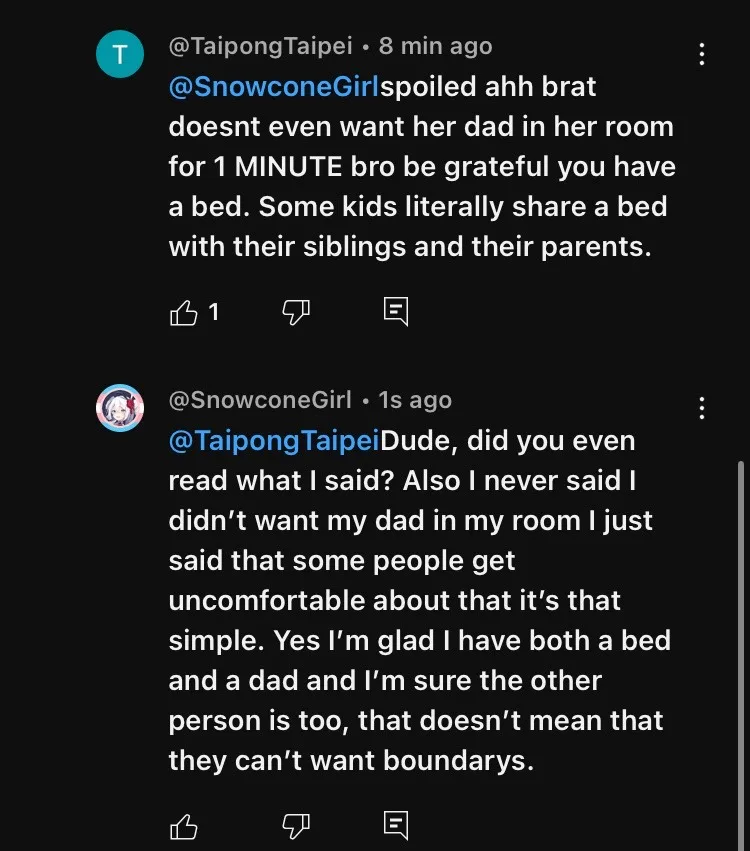Dislike SnowconeGirl's reply about boundaries
This screenshot has height=851, width=750.
[x=296, y=826]
